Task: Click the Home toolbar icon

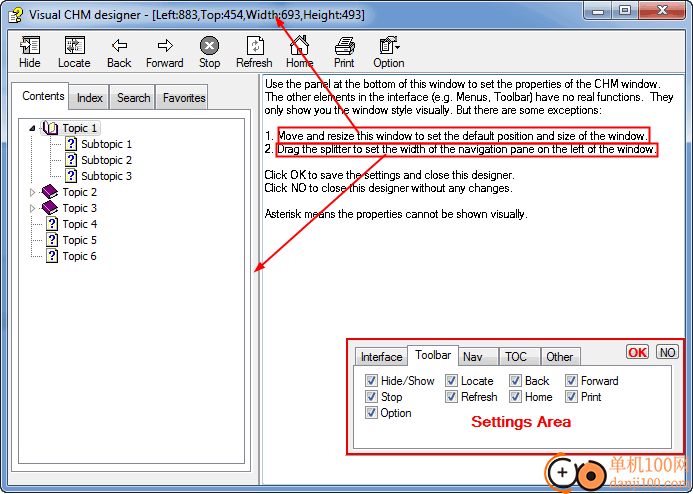Action: [x=300, y=46]
